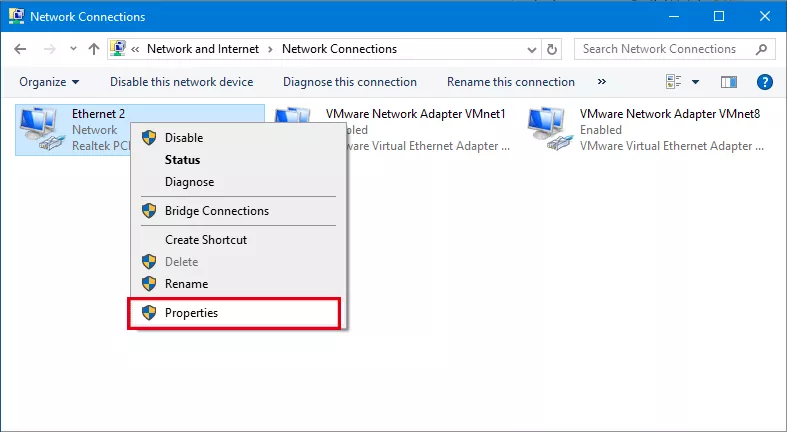Open the Organize menu
Viewport: 787px width, 432px height.
coord(49,82)
